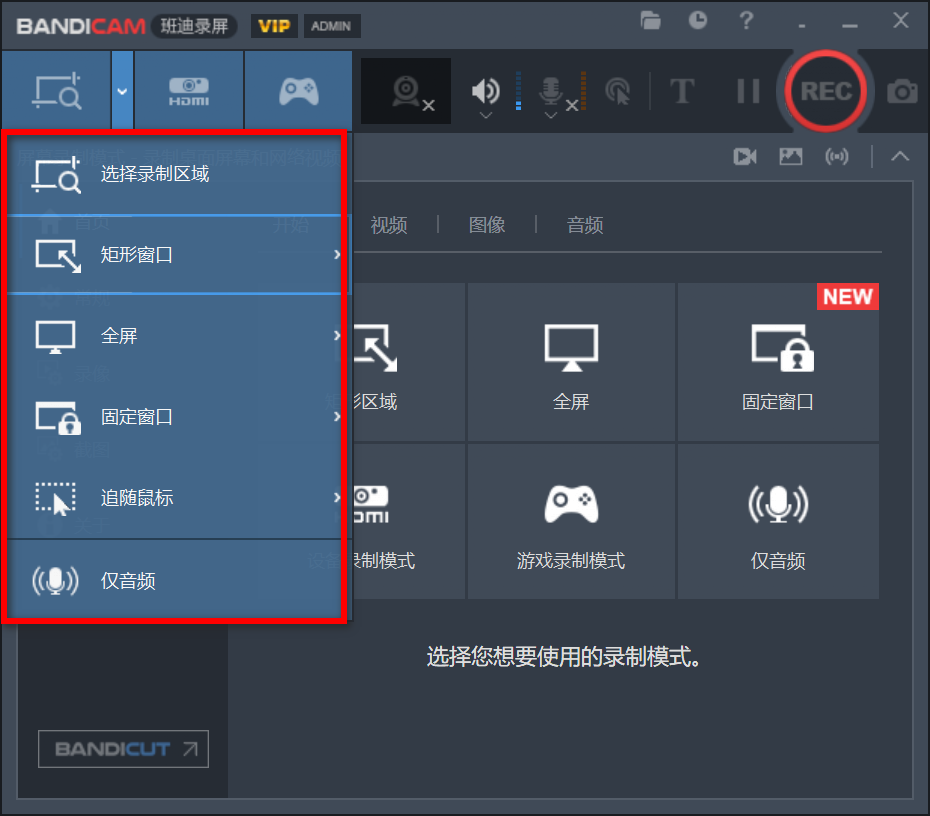Viewport: 930px width, 816px height.
Task: Select partially hidden HDMI 录制模式 tile
Action: point(409,521)
